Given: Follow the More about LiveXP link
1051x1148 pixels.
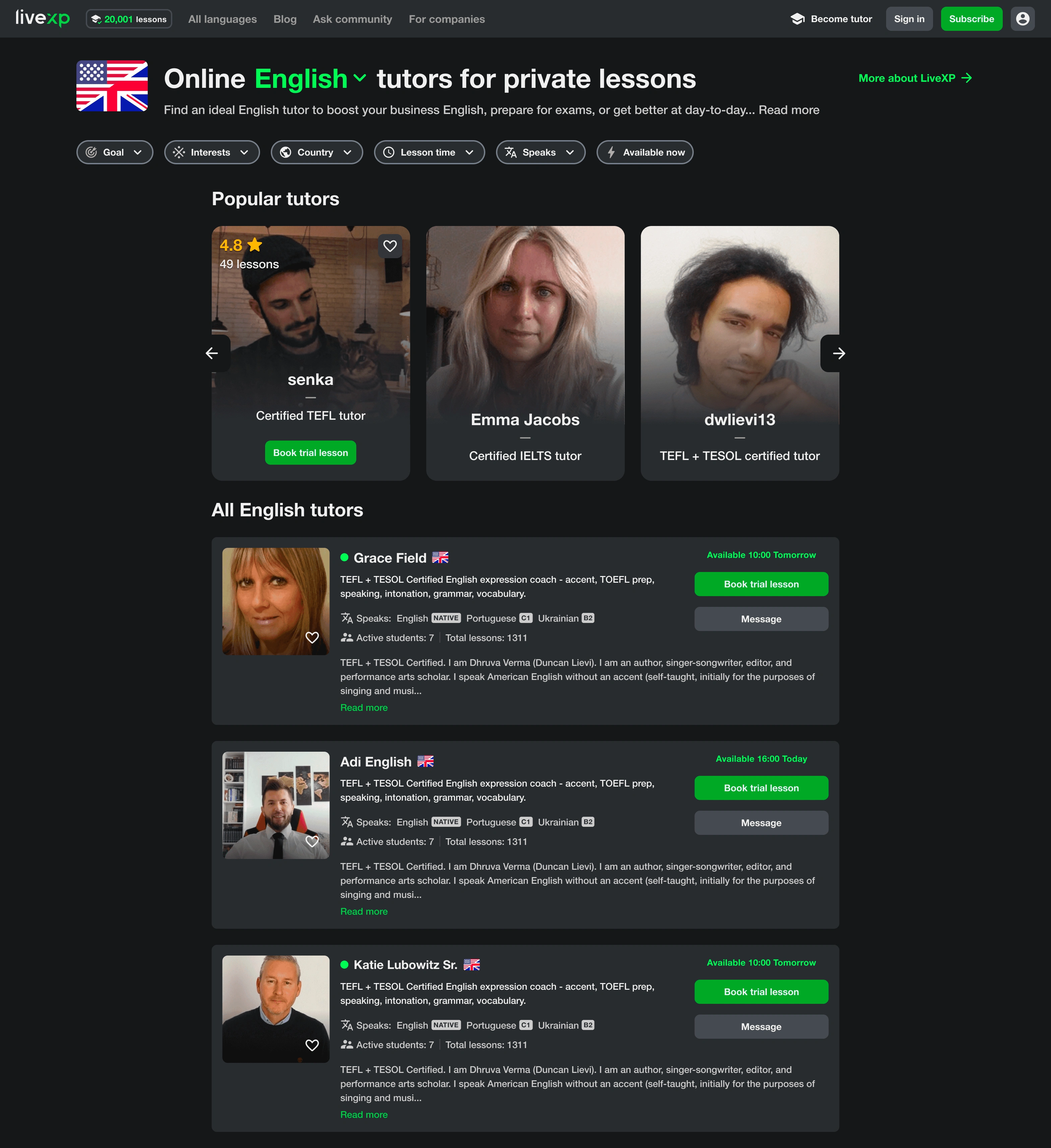Looking at the screenshot, I should click(x=915, y=78).
